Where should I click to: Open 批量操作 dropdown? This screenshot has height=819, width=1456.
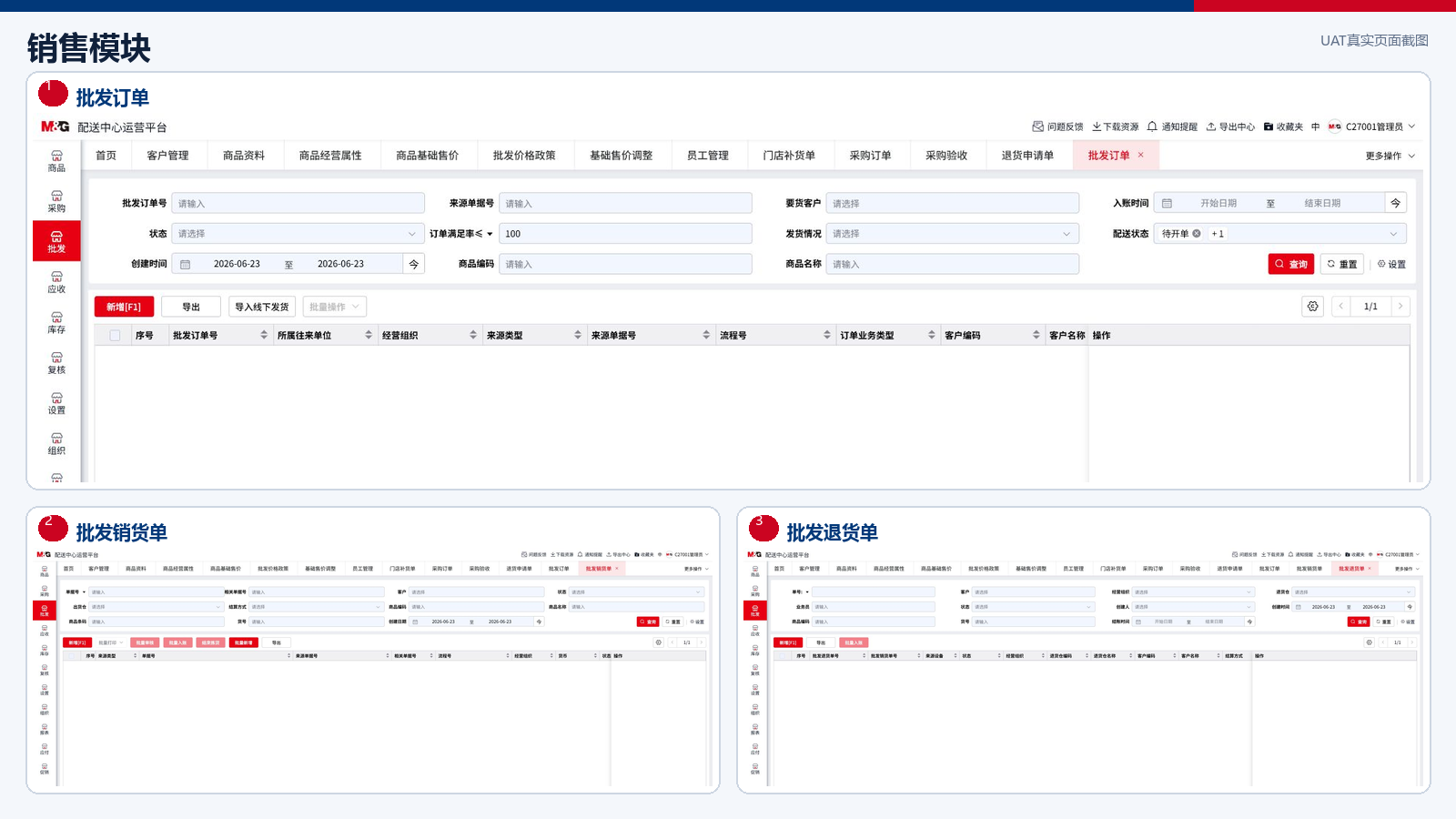pos(334,307)
